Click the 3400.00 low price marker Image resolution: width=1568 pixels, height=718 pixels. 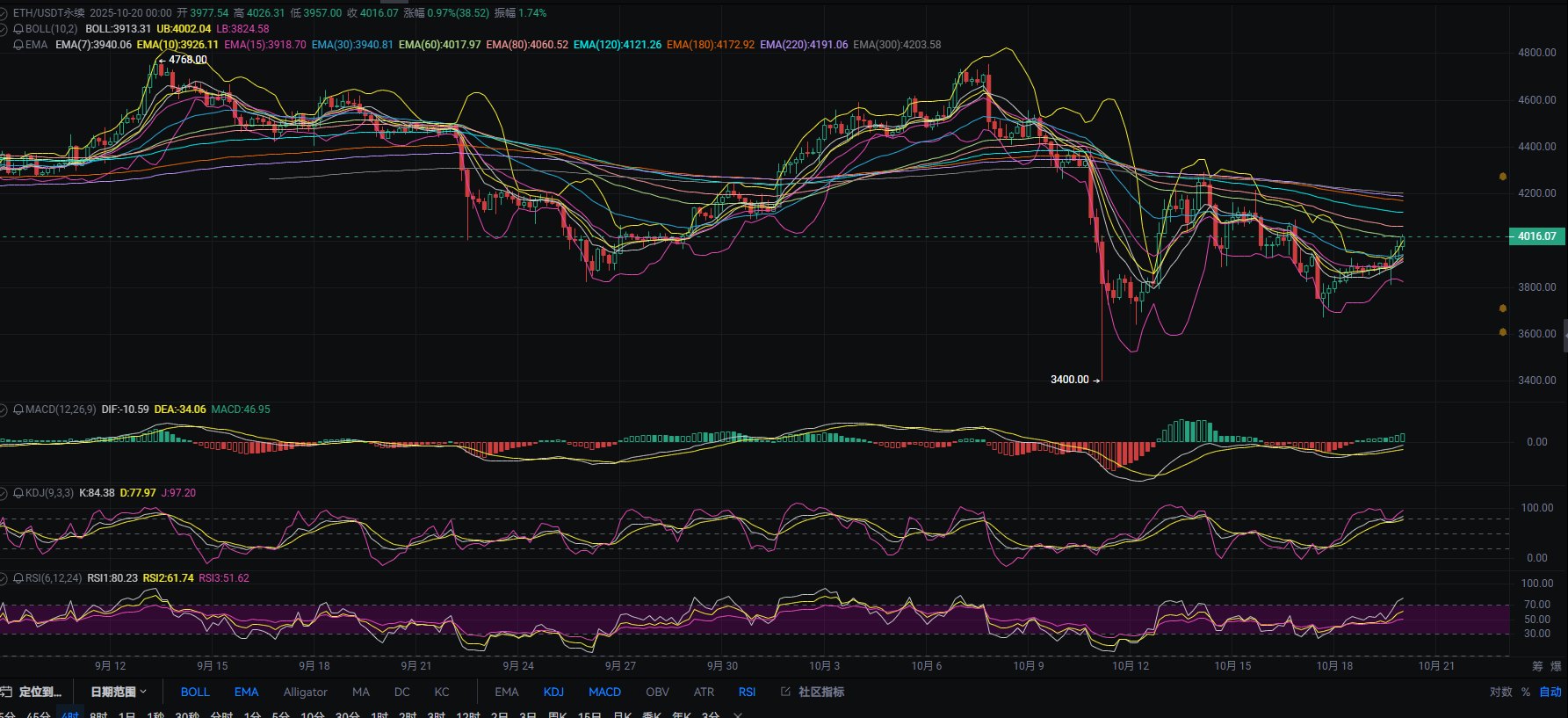tap(1070, 380)
